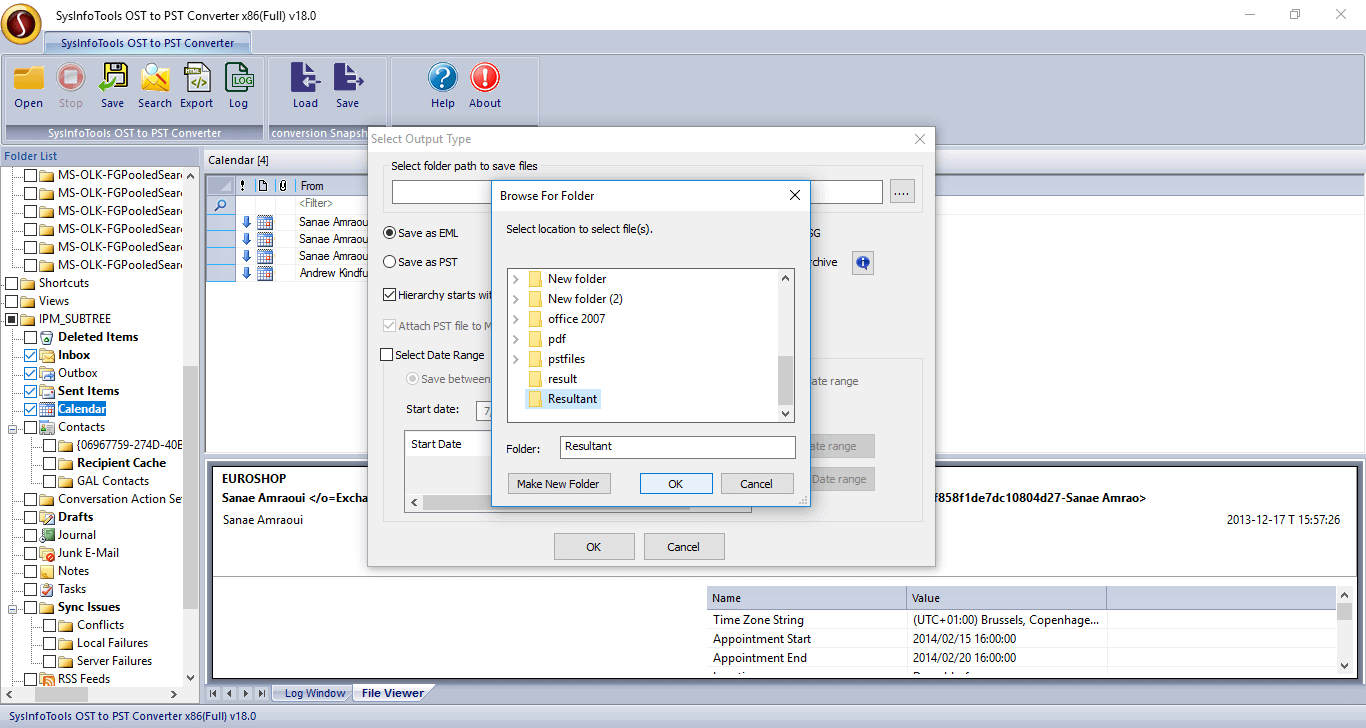Click the Tasks folder icon

coord(48,589)
